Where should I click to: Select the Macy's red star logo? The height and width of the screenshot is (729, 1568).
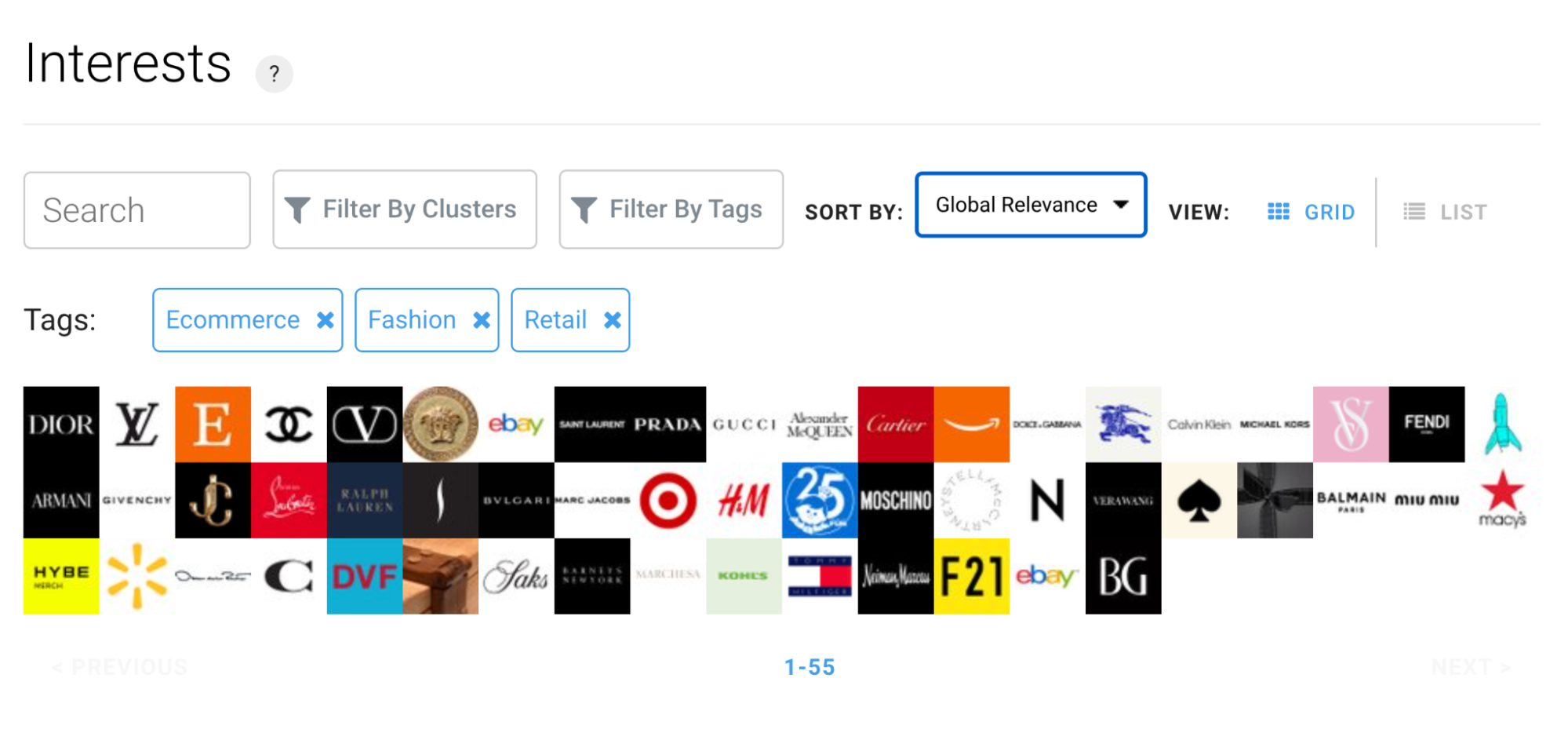pyautogui.click(x=1502, y=500)
